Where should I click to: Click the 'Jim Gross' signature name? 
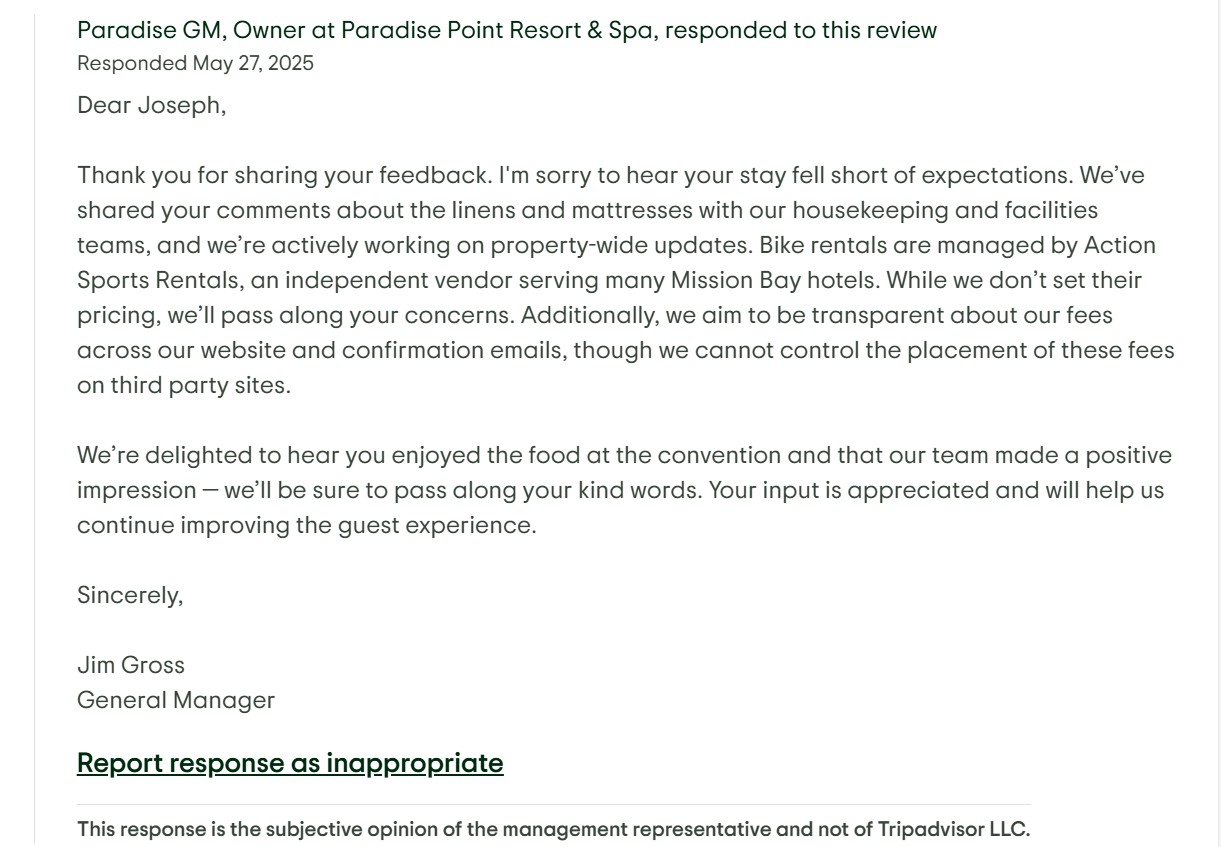coord(131,666)
